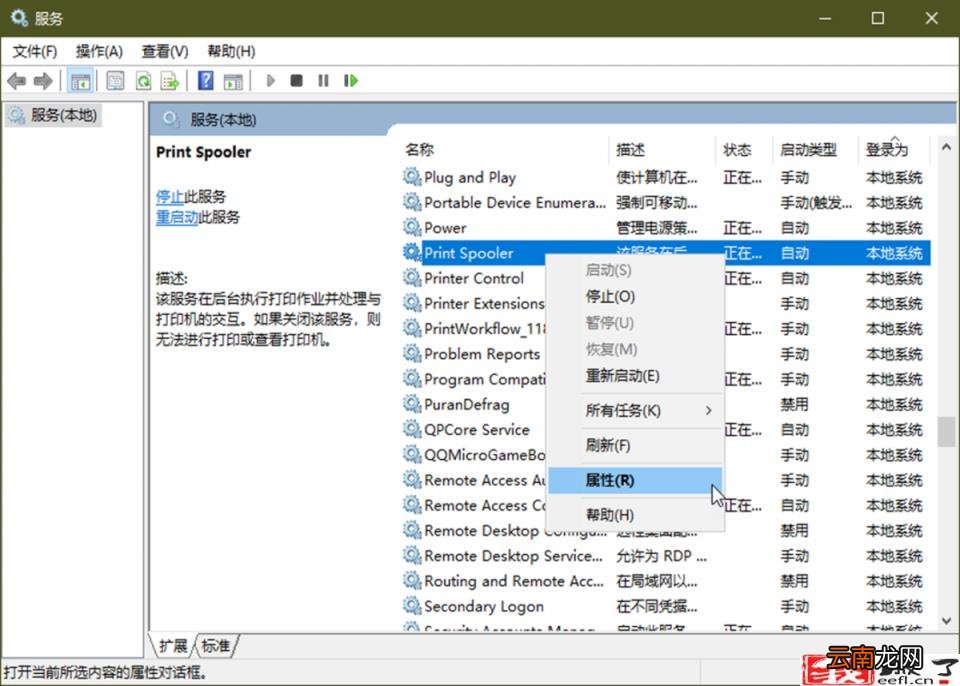
Task: Click the Restart service toolbar icon
Action: 351,81
